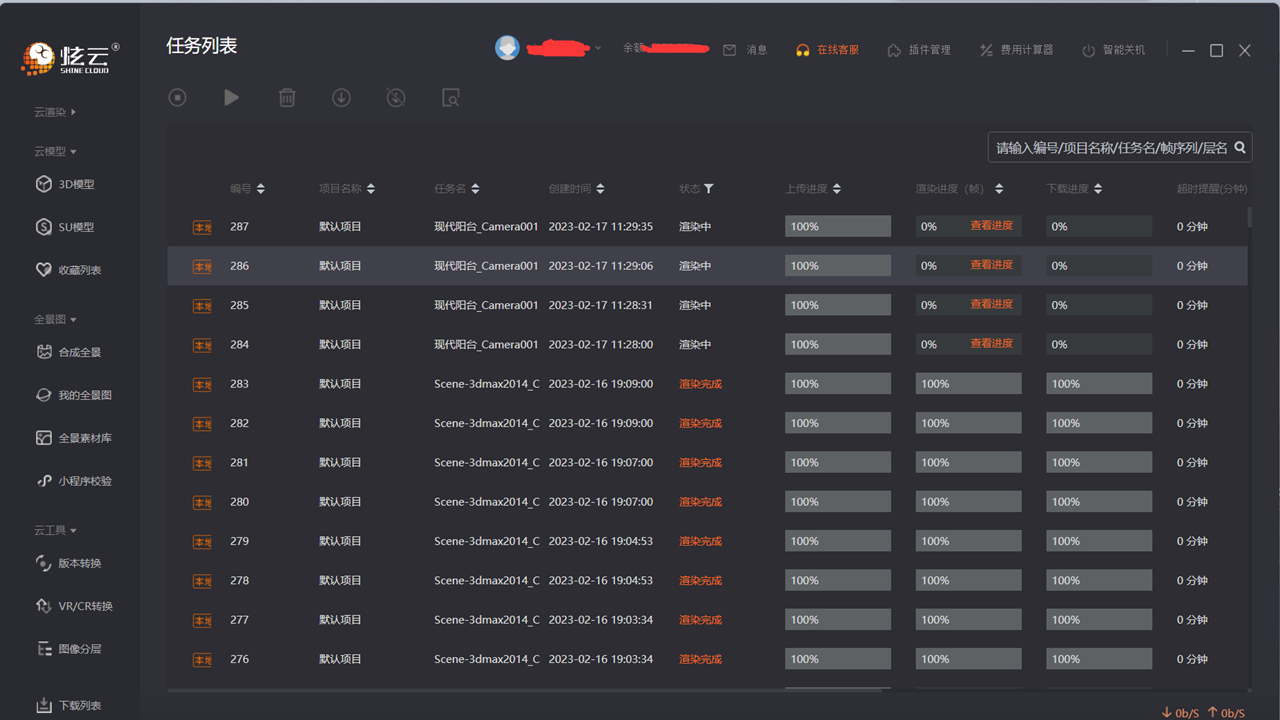Collapse the 云工具 sidebar section
The height and width of the screenshot is (720, 1280).
tap(55, 530)
